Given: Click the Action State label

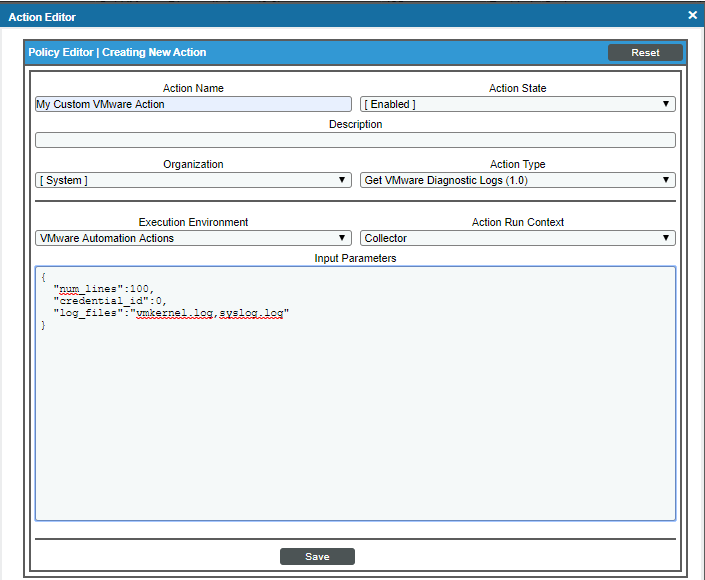Looking at the screenshot, I should (x=518, y=88).
